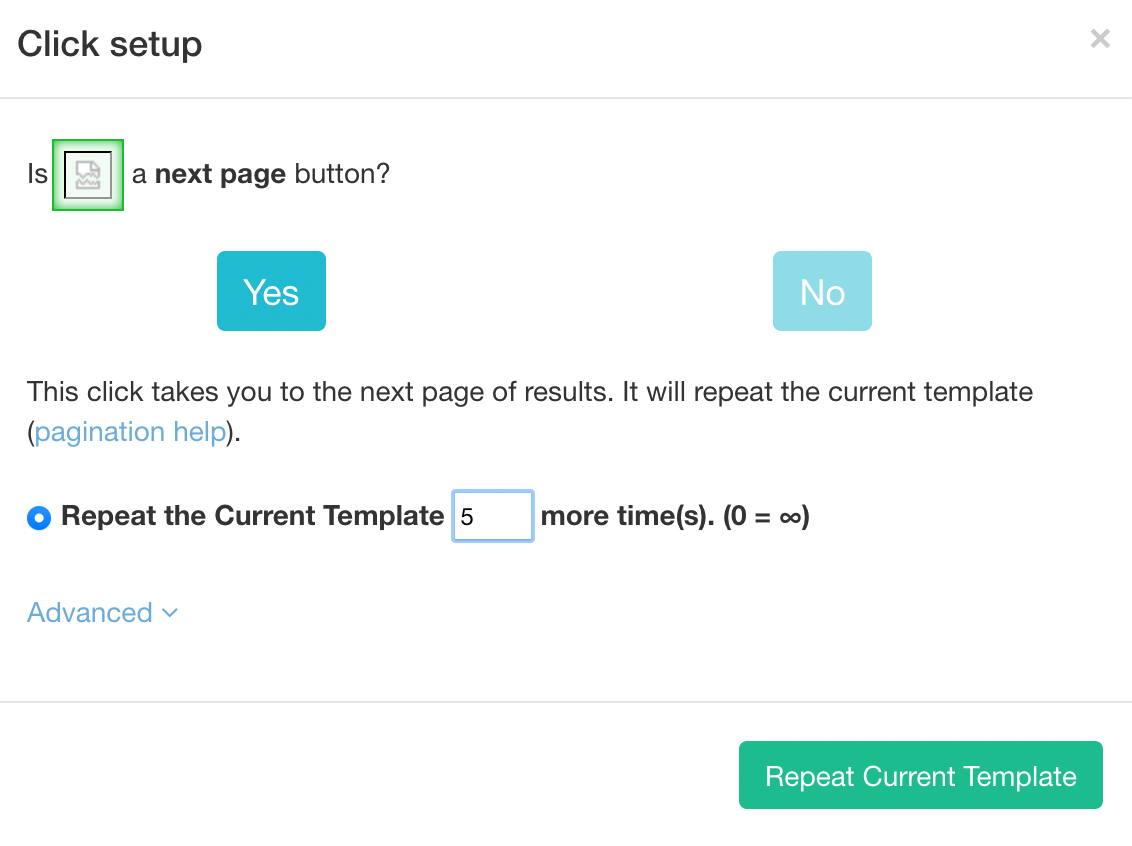The image size is (1132, 846).
Task: Click the next-page description paragraph
Action: point(530,411)
